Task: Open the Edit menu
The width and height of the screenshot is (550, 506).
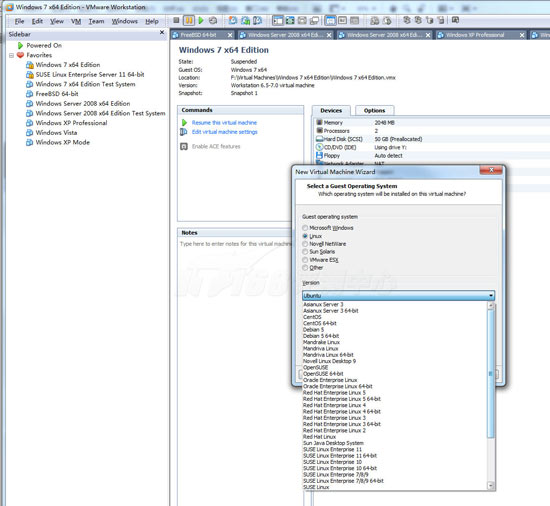Action: (37, 21)
